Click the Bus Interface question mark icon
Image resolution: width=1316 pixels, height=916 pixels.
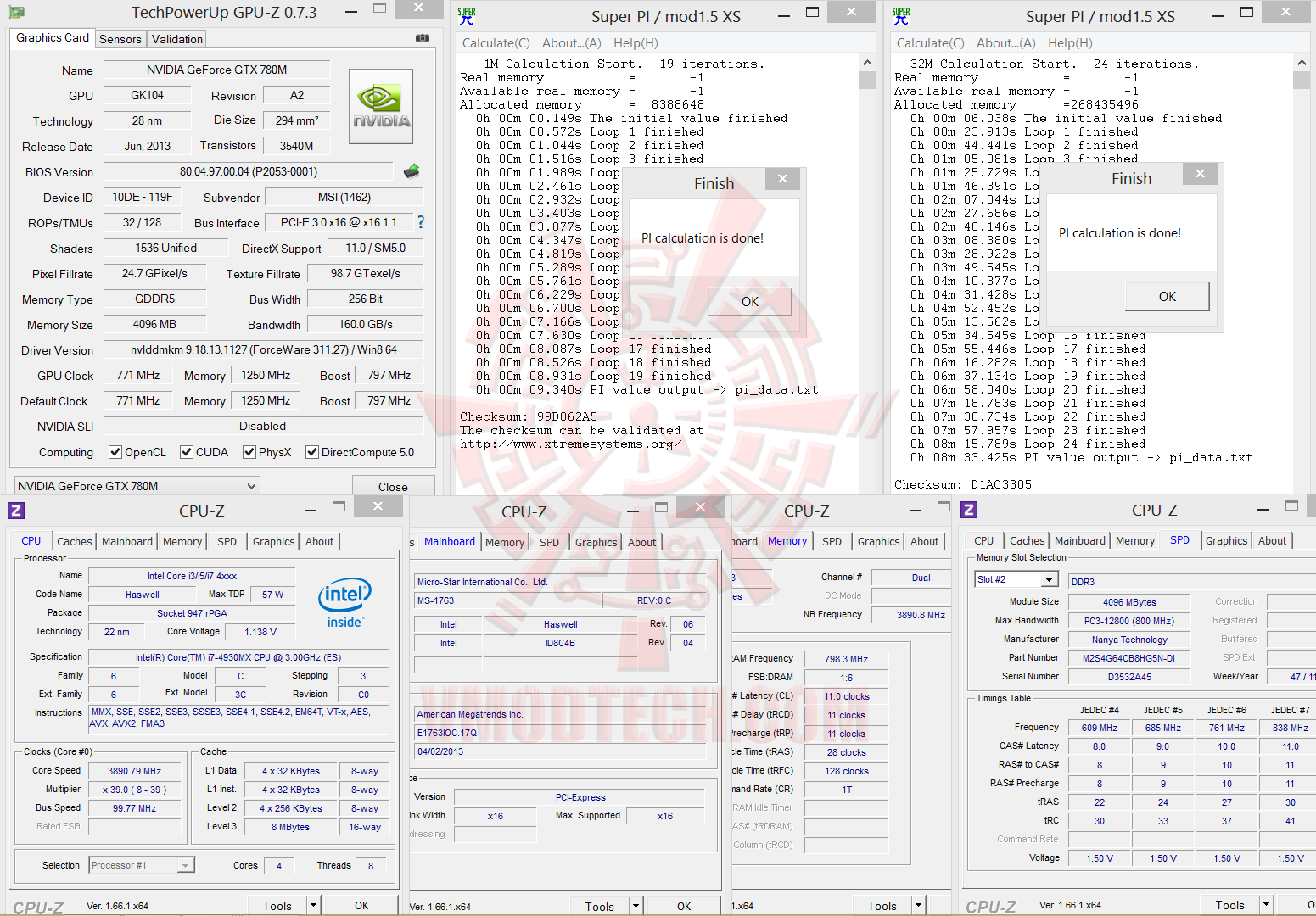(x=421, y=222)
